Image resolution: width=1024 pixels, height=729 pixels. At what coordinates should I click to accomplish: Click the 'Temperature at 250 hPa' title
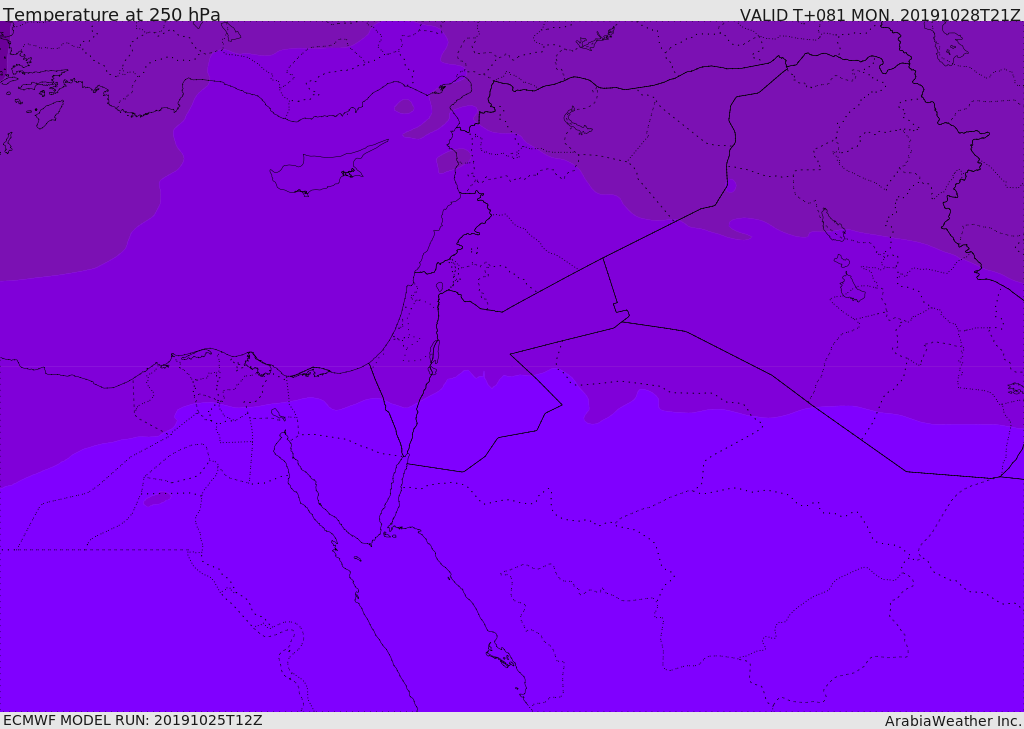(112, 14)
